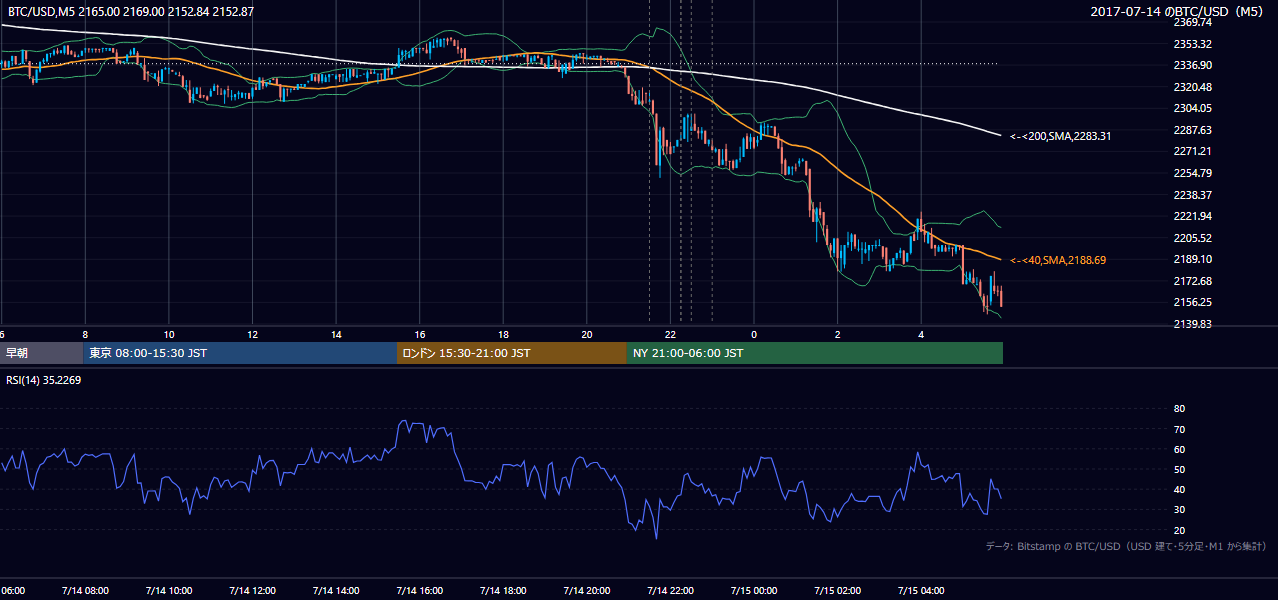This screenshot has width=1278, height=600.
Task: Click the RSI scale value 80
Action: coord(1179,409)
